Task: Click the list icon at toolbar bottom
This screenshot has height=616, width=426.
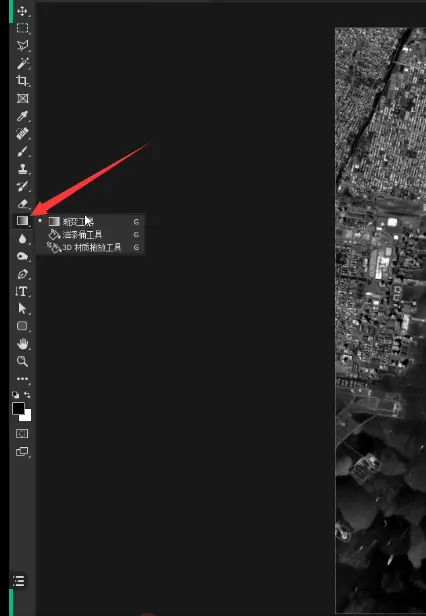Action: click(18, 581)
